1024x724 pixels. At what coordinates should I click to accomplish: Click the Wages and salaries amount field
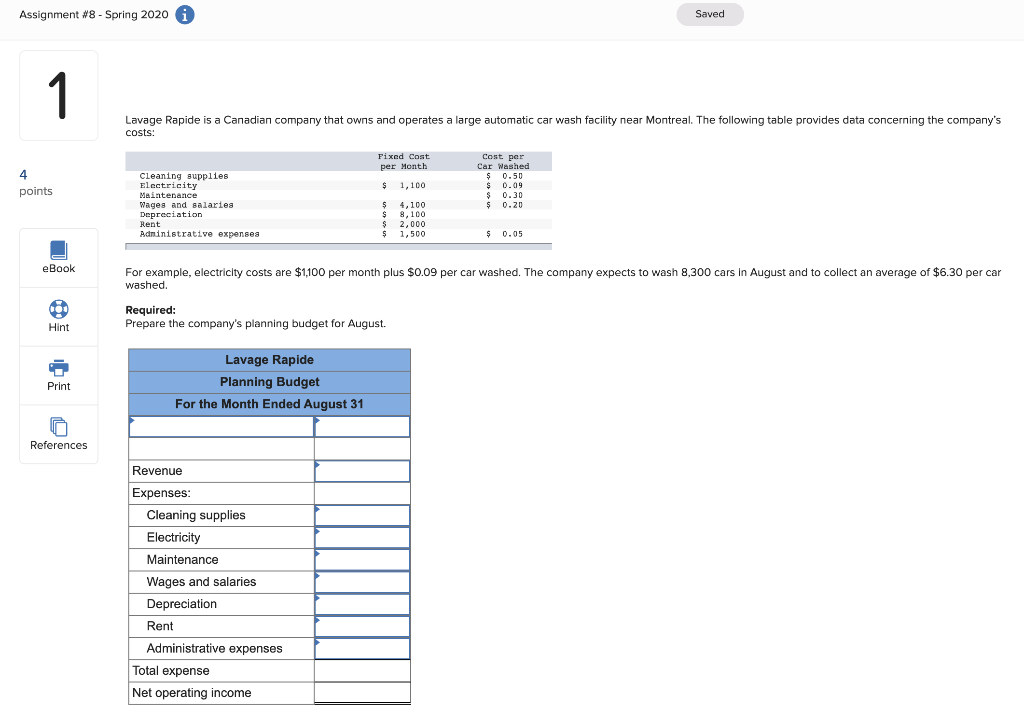tap(362, 581)
